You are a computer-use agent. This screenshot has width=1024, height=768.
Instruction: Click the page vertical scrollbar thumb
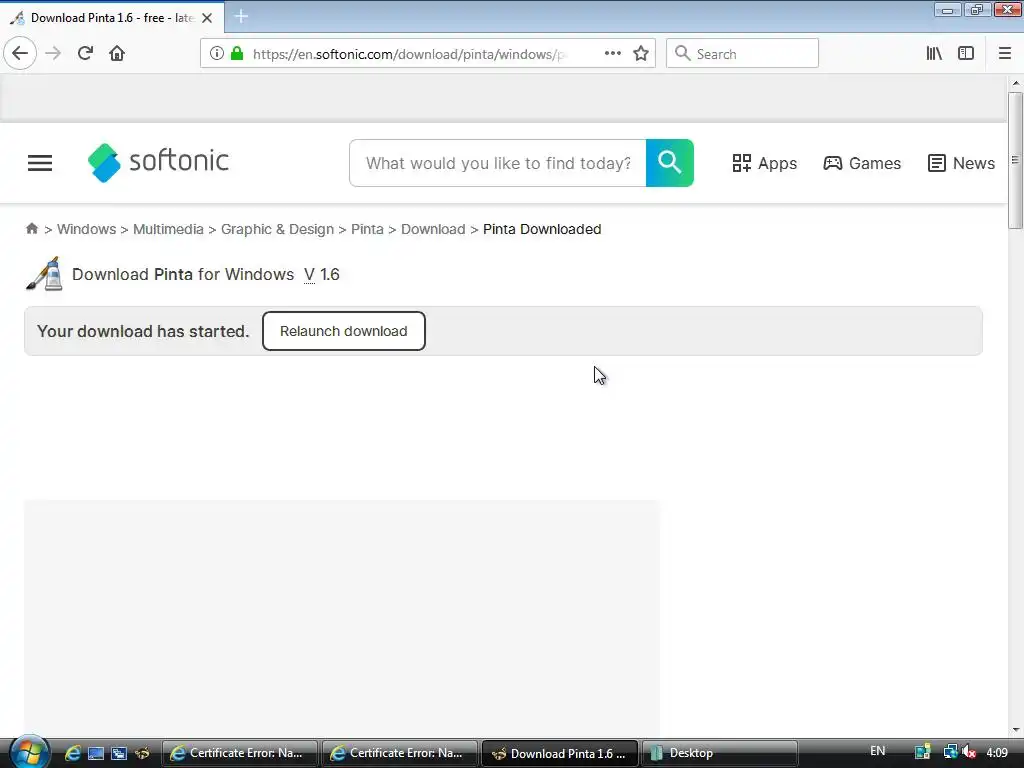click(1015, 160)
